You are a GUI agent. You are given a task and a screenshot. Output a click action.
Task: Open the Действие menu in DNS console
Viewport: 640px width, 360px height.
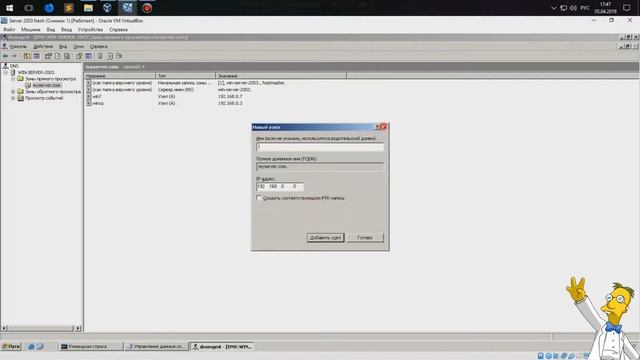click(43, 47)
